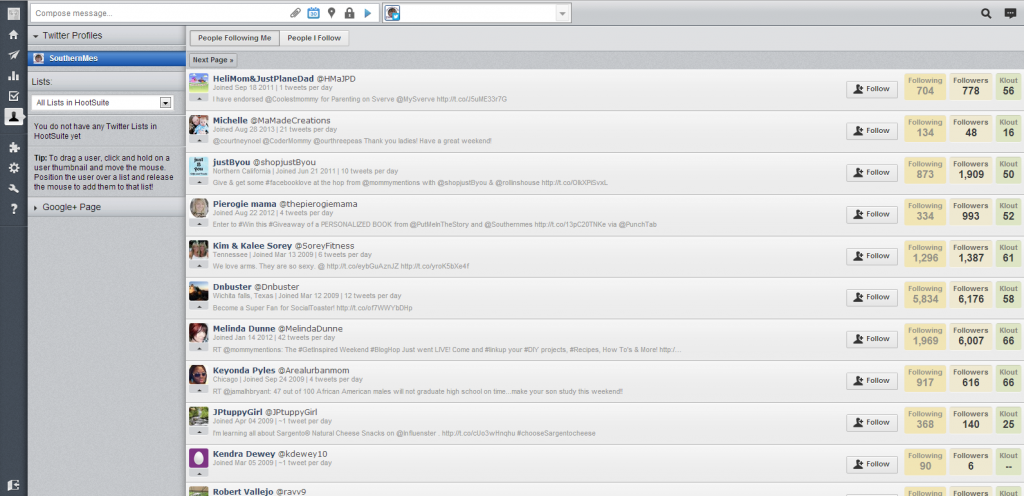
Task: Expand arrow under Pierogie mama avatar
Action: click(199, 223)
